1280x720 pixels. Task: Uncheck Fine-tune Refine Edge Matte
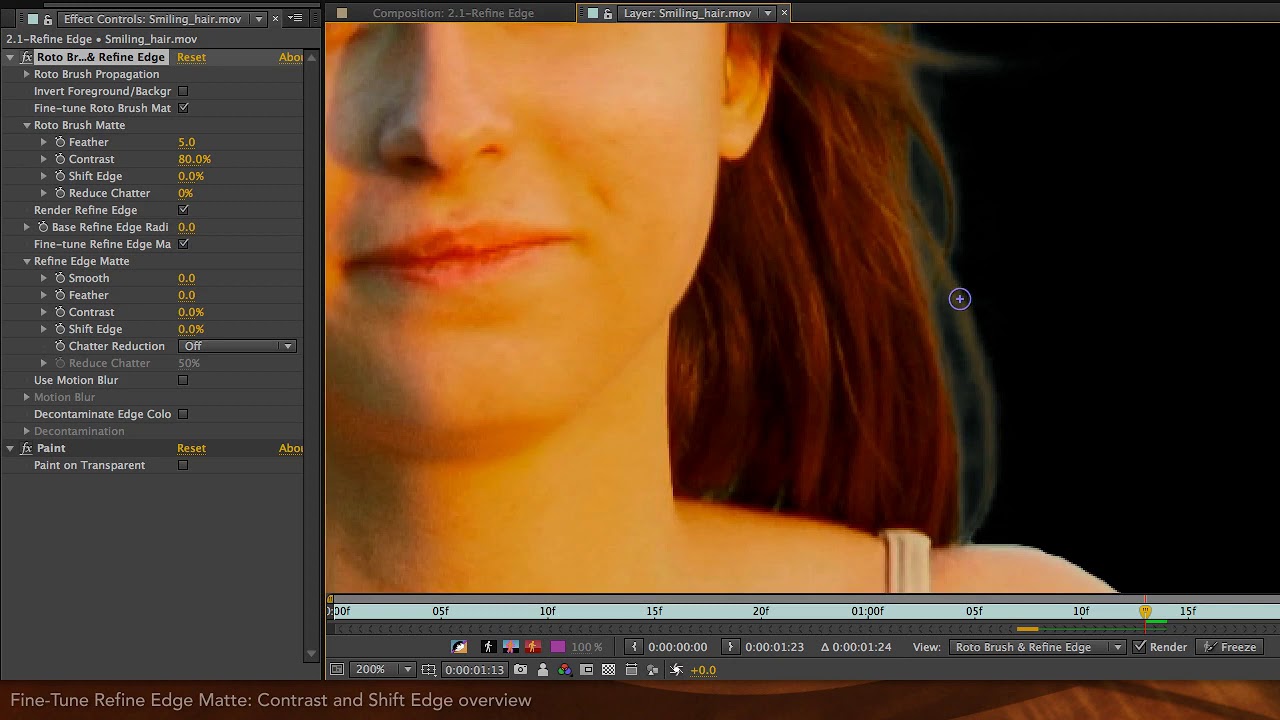pos(183,244)
